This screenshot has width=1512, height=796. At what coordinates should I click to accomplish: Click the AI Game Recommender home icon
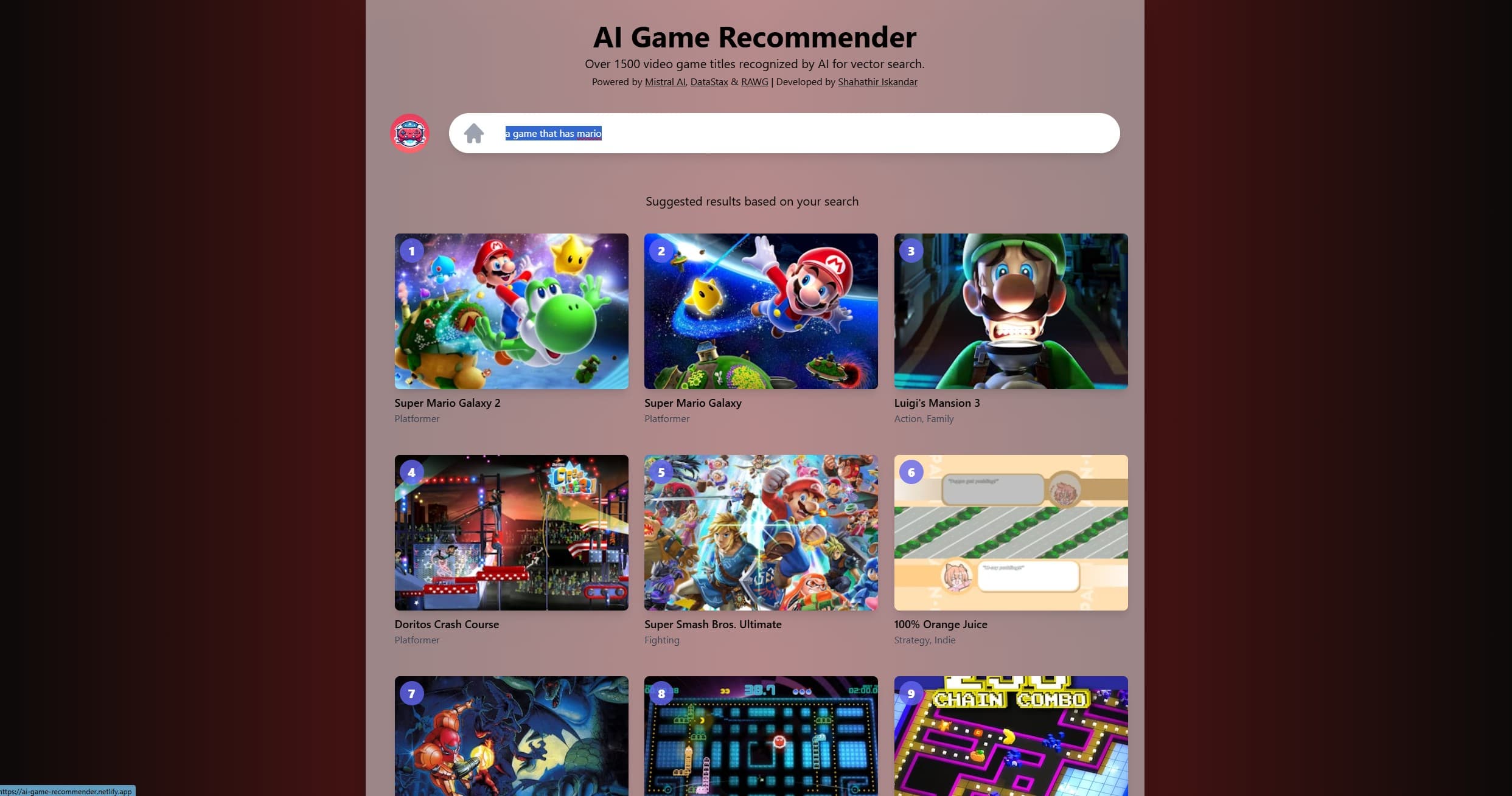(x=473, y=132)
